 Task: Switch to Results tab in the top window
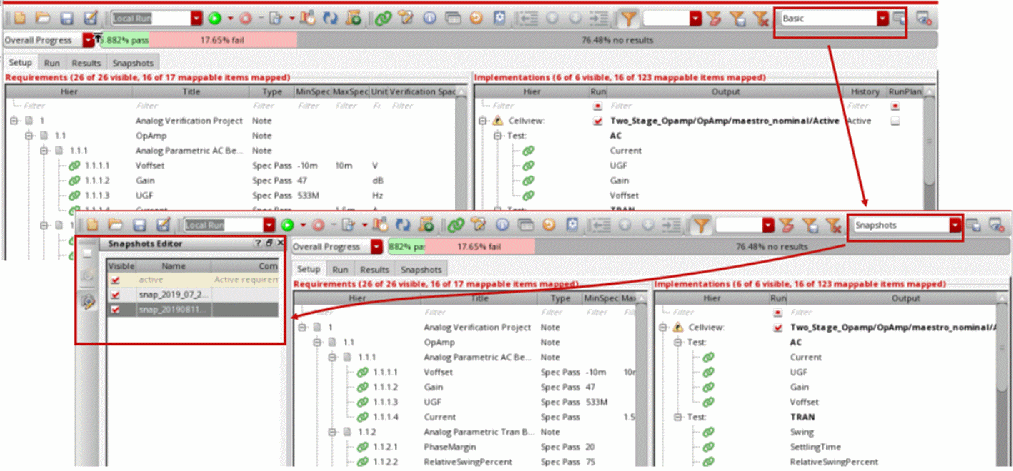click(86, 63)
